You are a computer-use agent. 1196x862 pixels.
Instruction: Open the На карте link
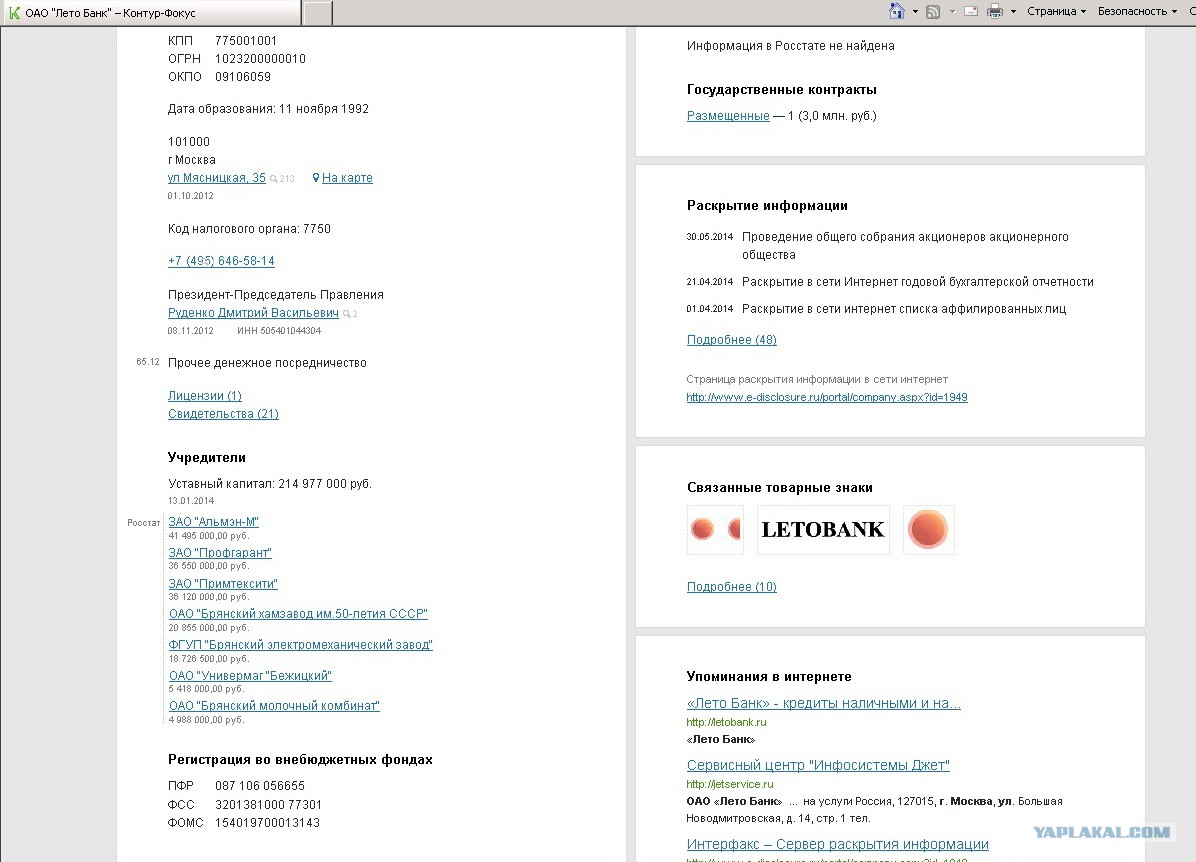point(347,178)
